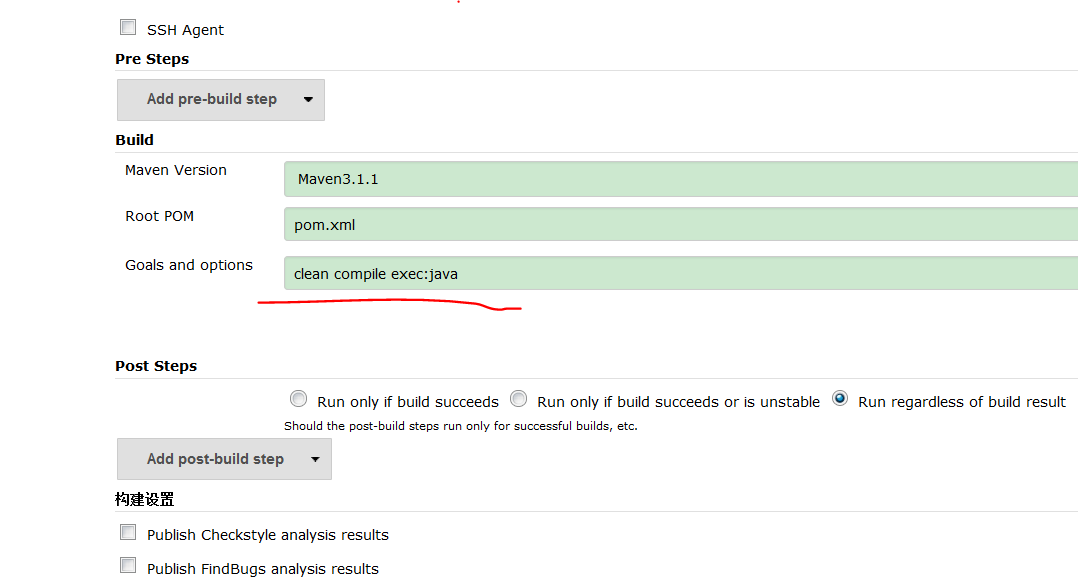This screenshot has width=1078, height=581.
Task: Click the 'Add pre-build step' button text
Action: coord(211,99)
